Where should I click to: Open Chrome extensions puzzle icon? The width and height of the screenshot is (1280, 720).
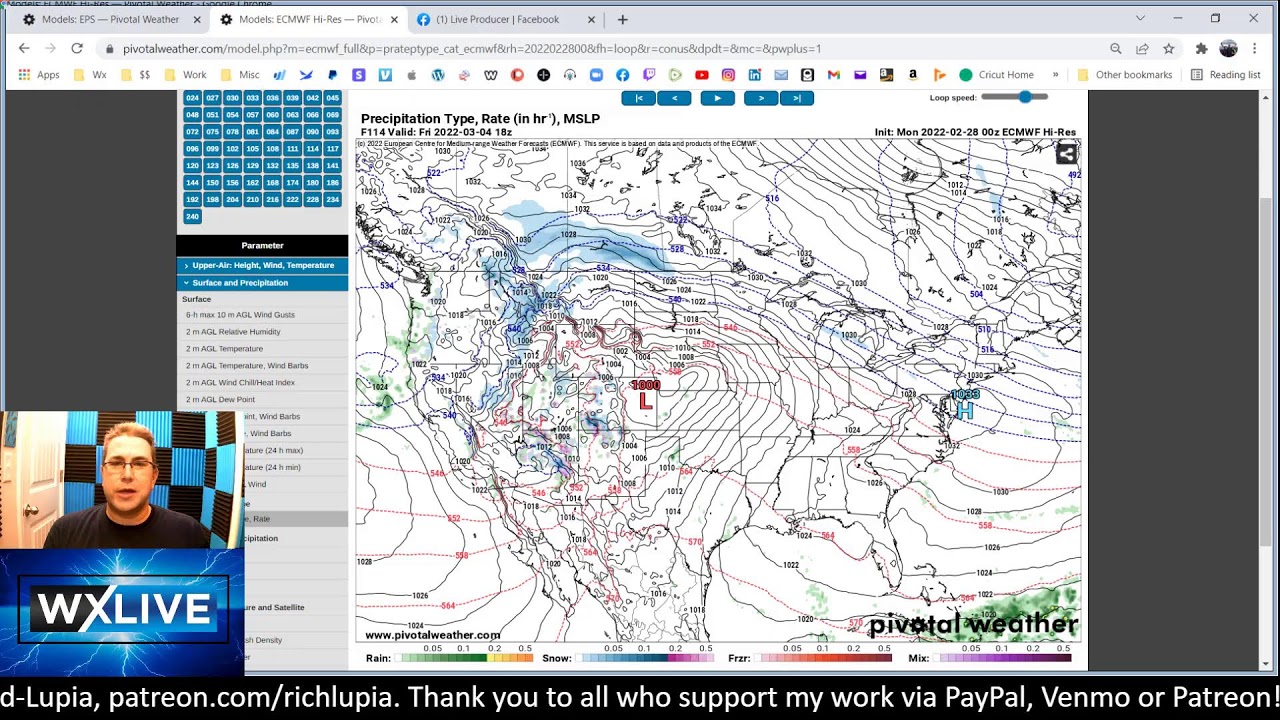[1201, 48]
